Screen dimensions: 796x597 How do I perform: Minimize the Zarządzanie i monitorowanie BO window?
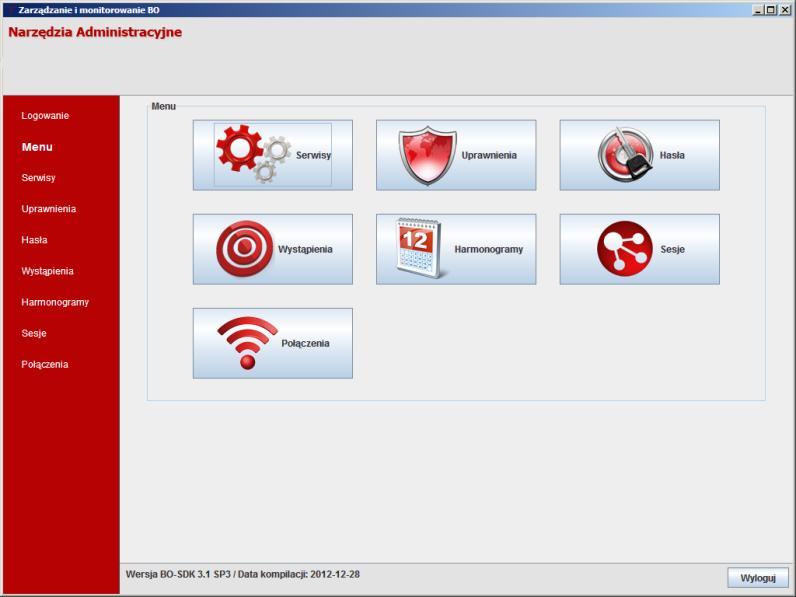click(758, 10)
